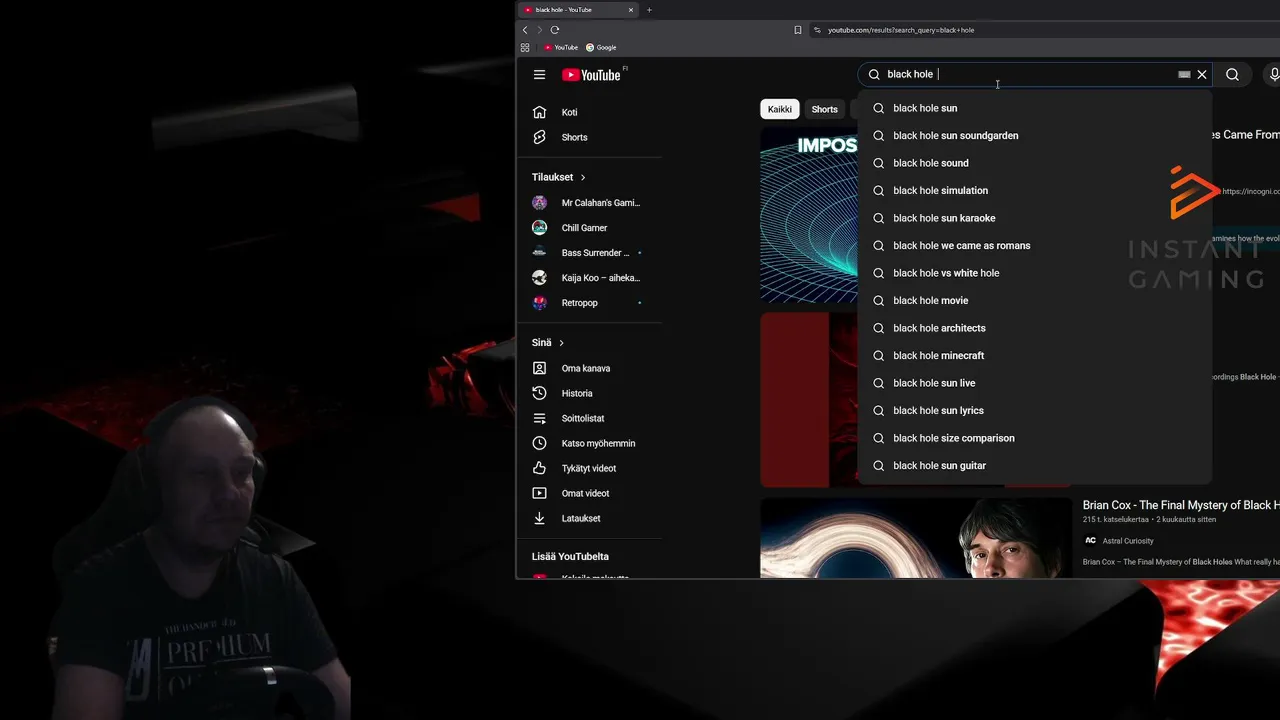
Task: Close the black hole - YouTube tab
Action: 631,10
